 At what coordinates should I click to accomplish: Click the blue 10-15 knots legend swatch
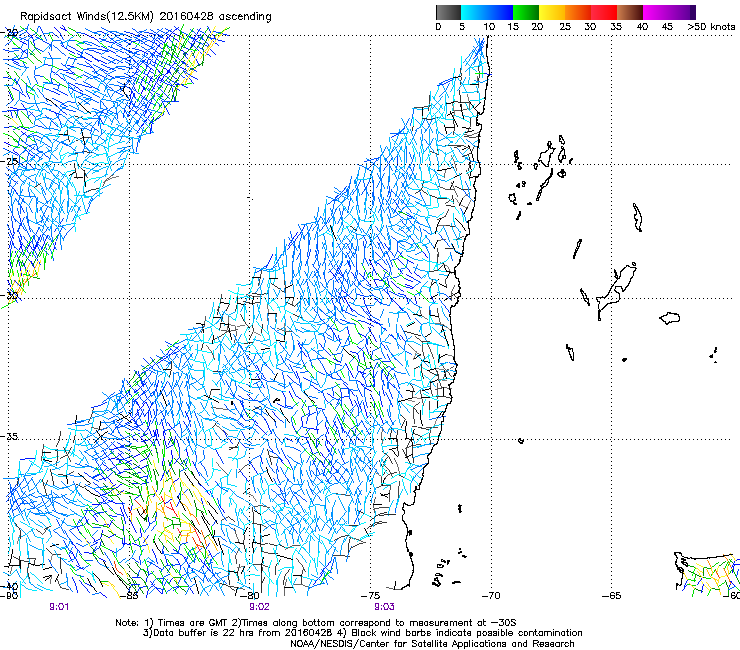pos(500,12)
